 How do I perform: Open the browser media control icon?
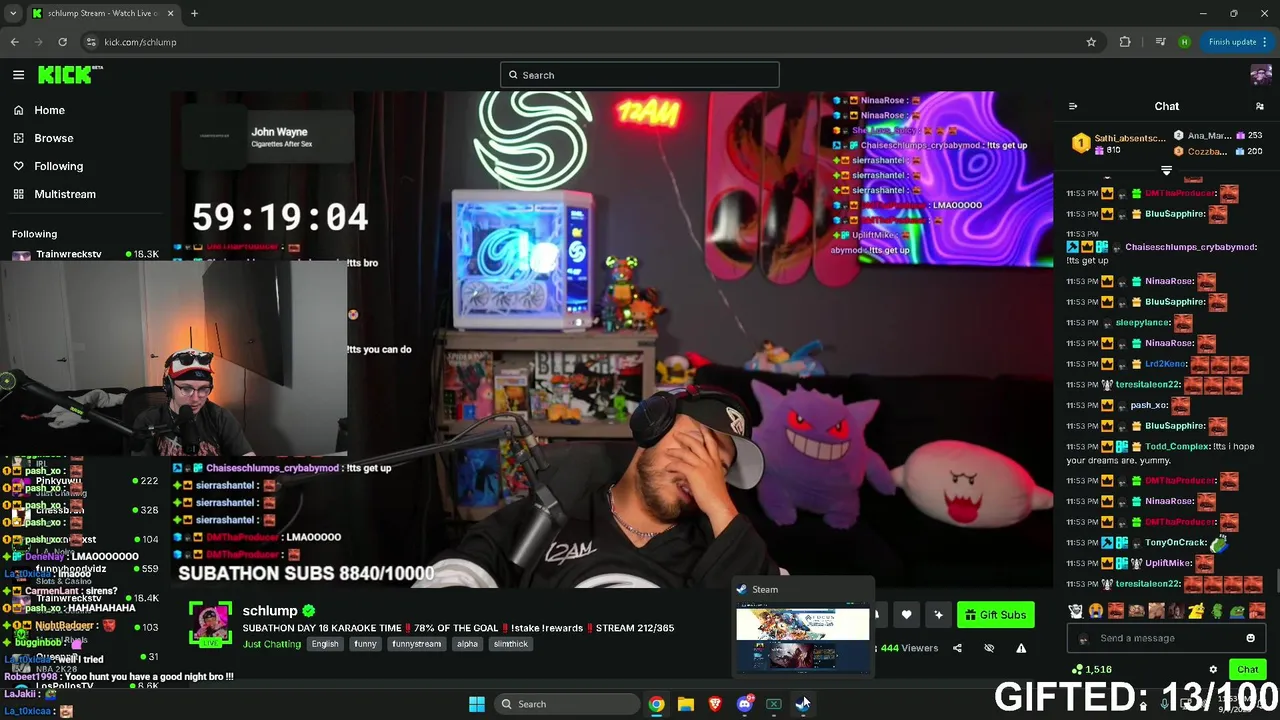(x=1160, y=42)
